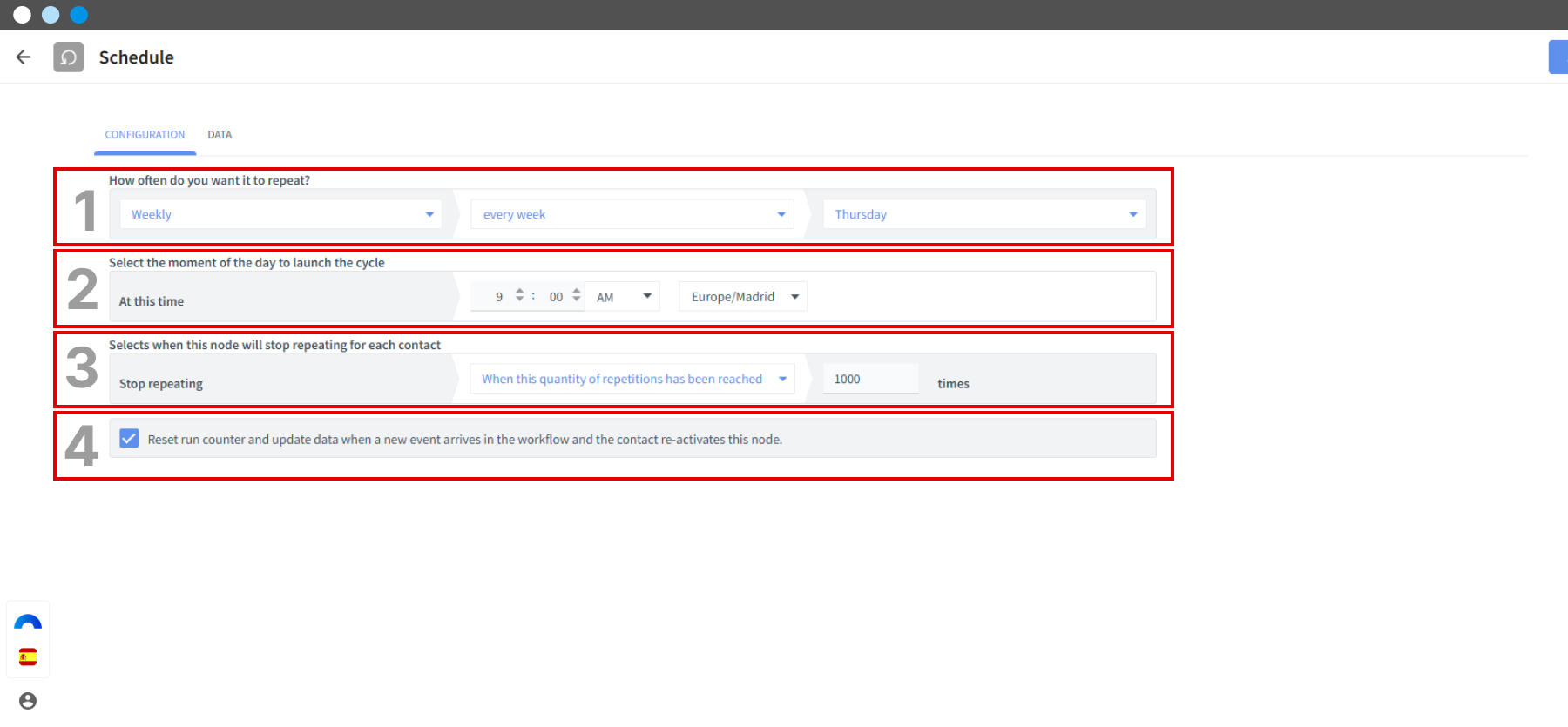Click the blue button at top right
Image resolution: width=1568 pixels, height=727 pixels.
tap(1558, 57)
